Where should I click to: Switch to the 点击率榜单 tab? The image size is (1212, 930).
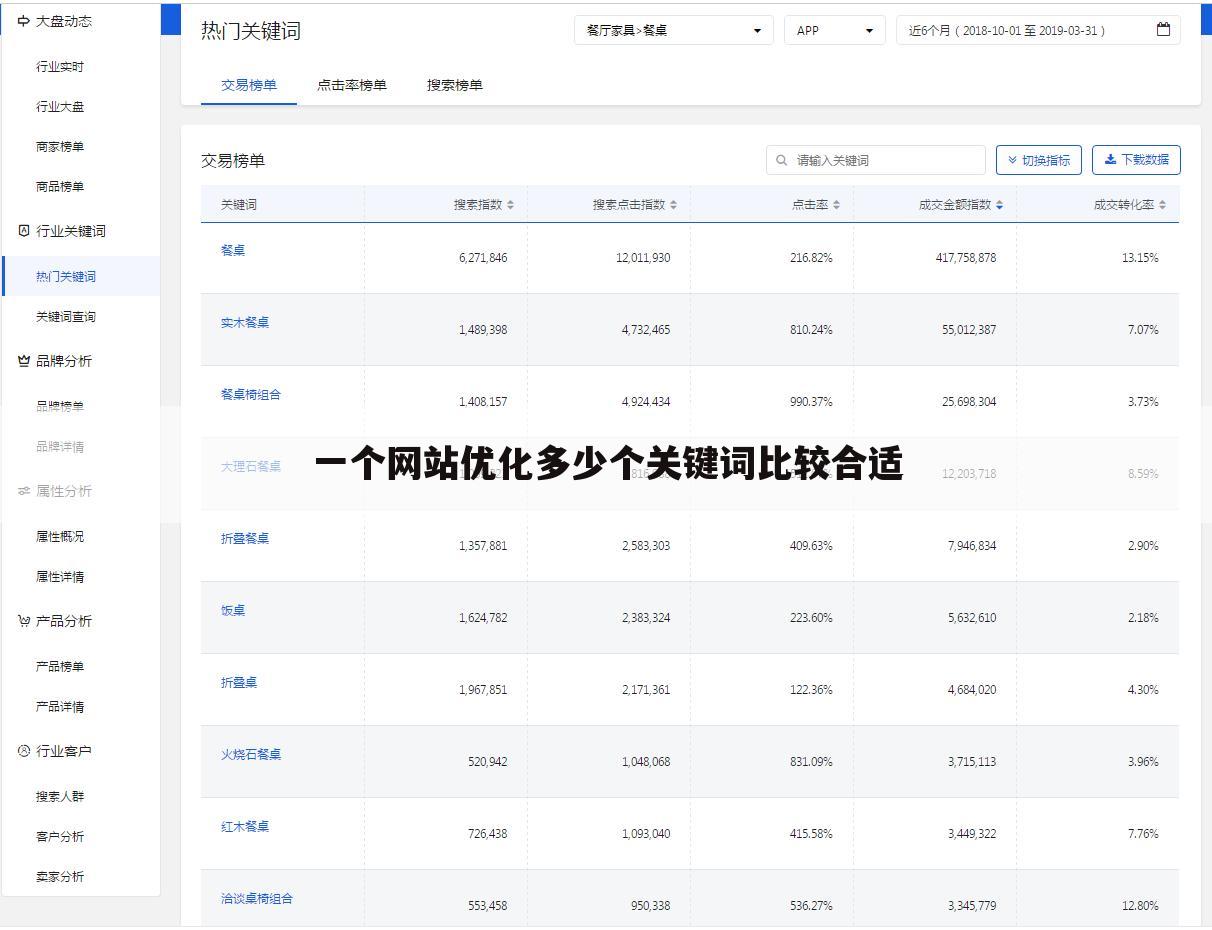point(352,85)
